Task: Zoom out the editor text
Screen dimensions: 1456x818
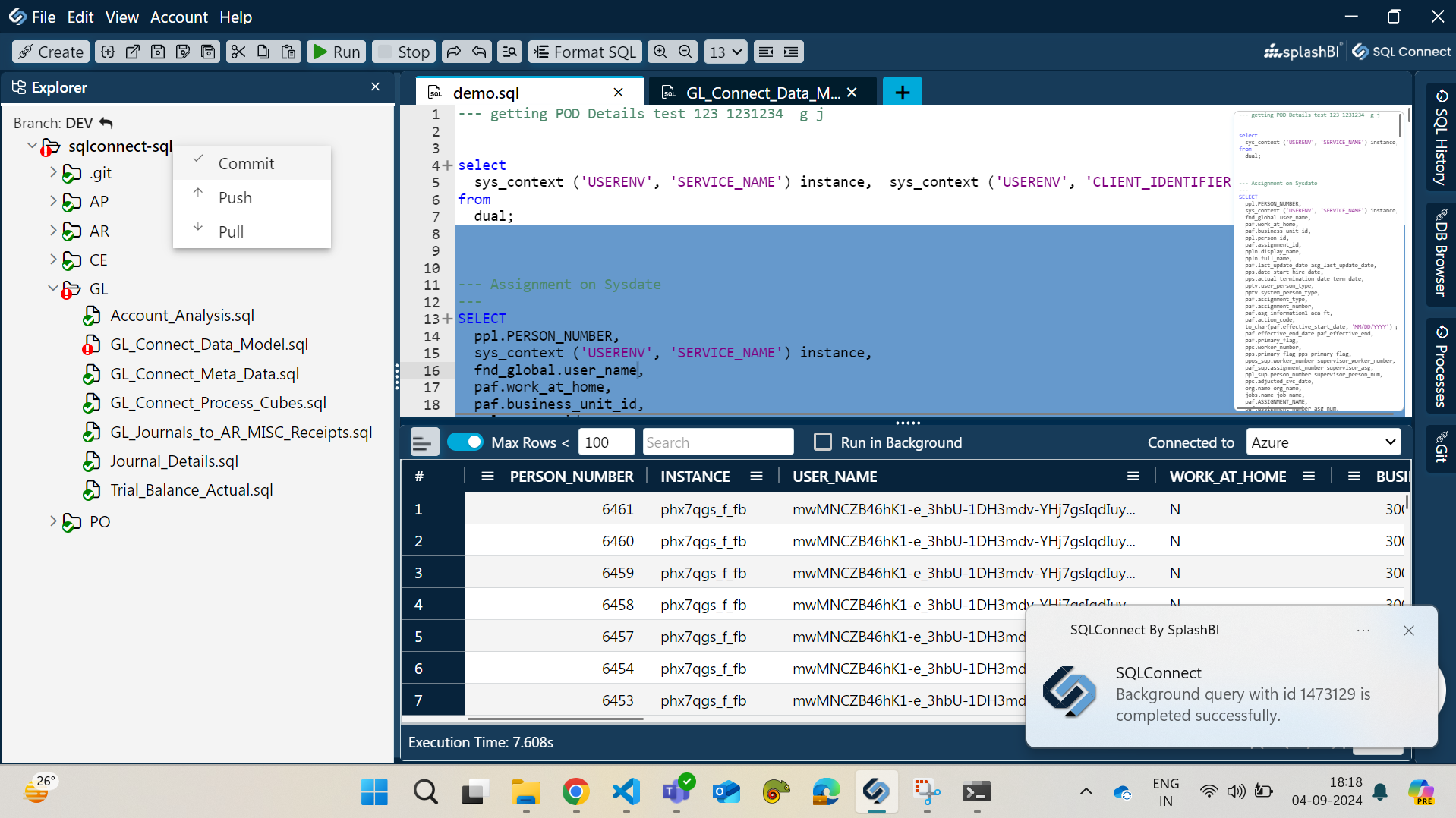Action: [x=684, y=52]
